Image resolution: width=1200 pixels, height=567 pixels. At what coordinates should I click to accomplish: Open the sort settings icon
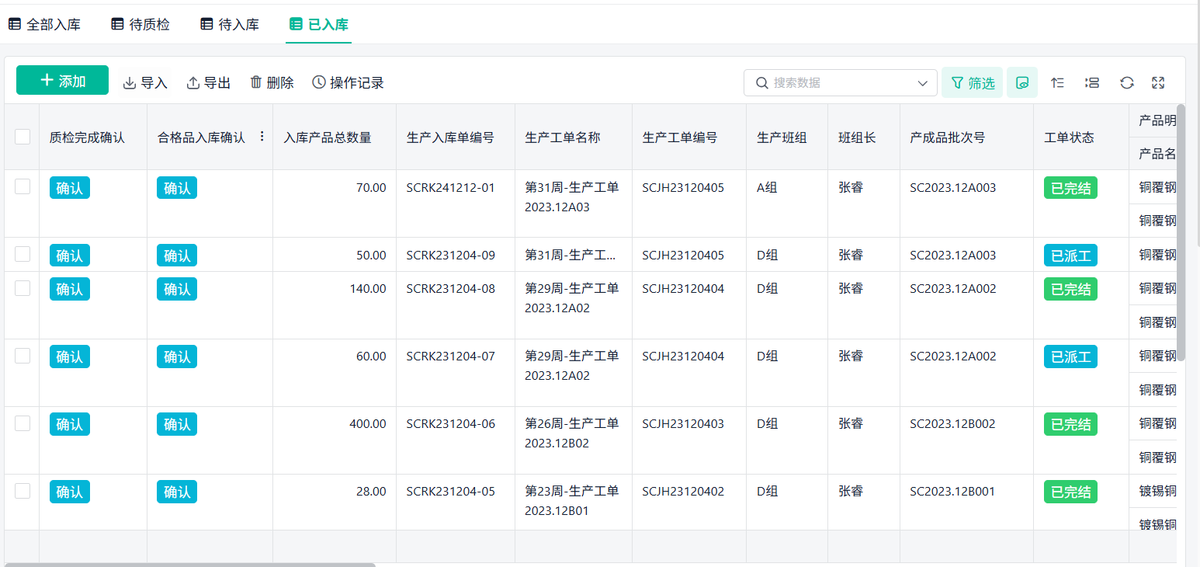1057,83
